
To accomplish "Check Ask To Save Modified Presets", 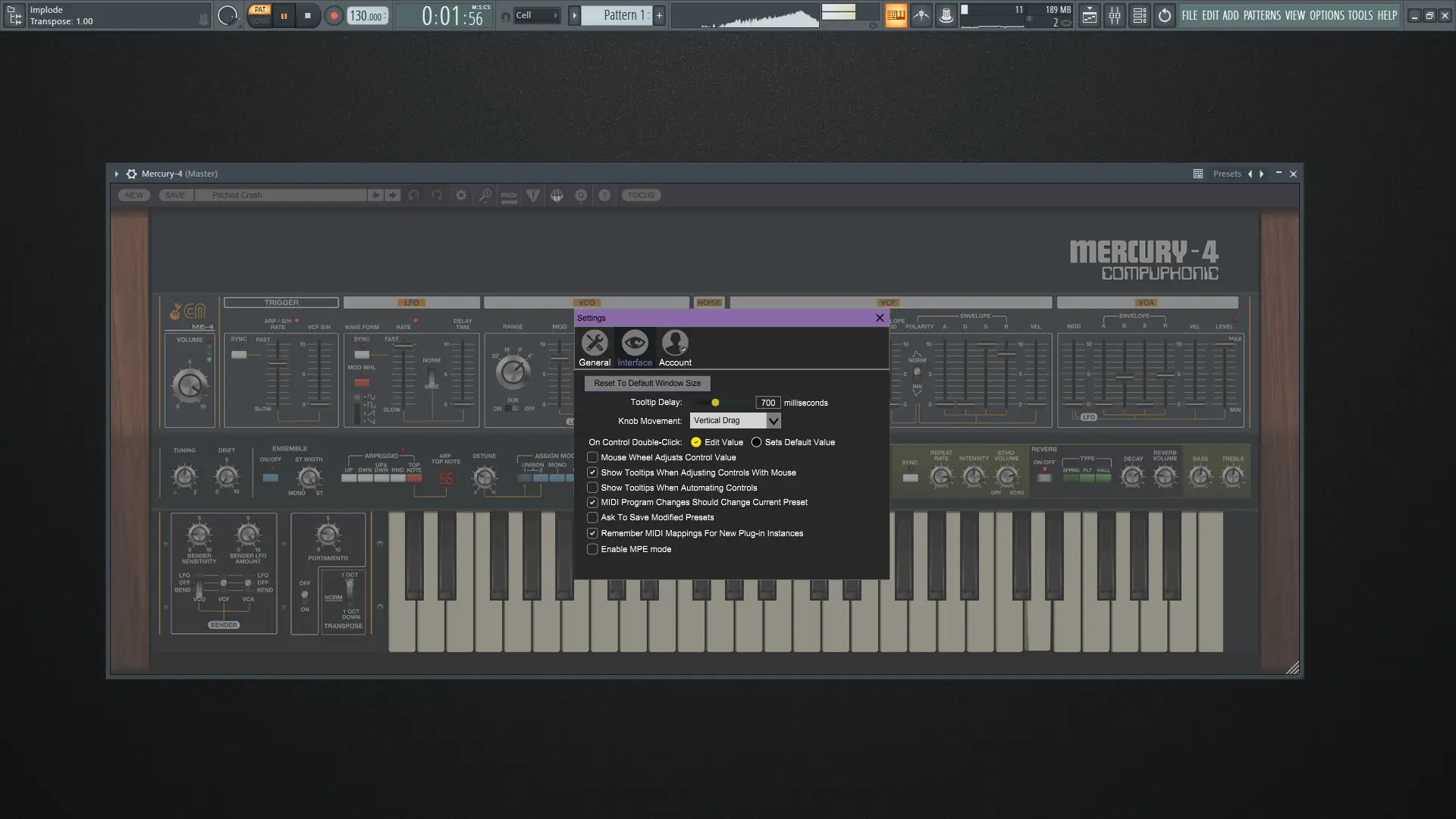I will tap(592, 517).
